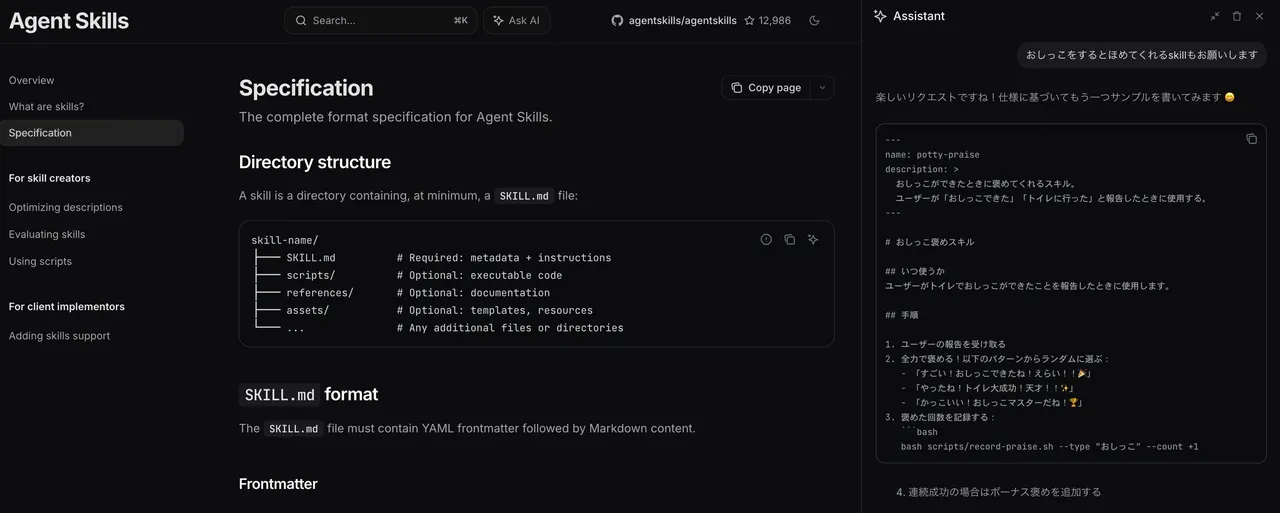Click the star count icon showing 12,986
Viewport: 1280px width, 513px height.
coord(749,21)
